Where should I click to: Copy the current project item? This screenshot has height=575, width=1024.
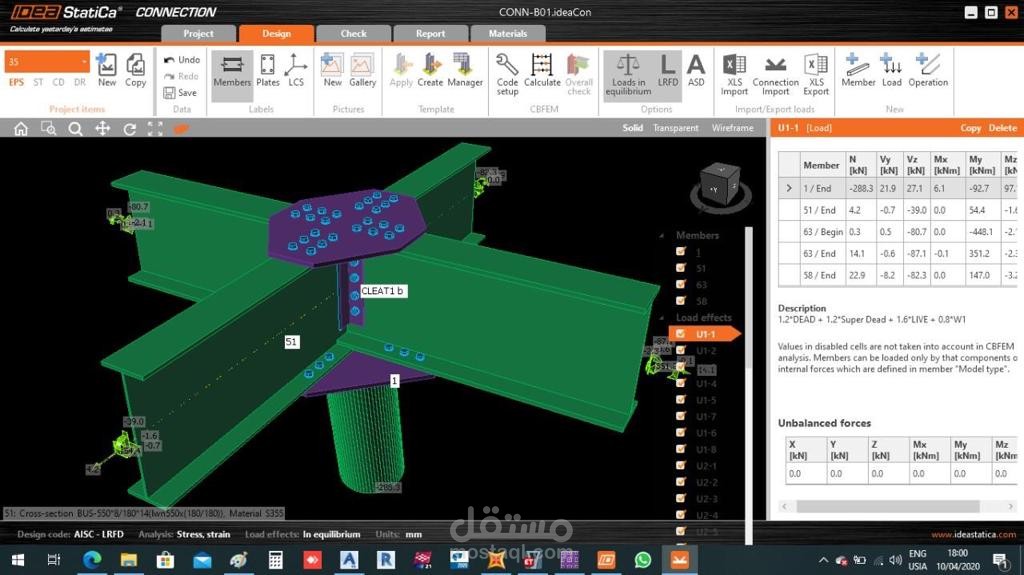coord(135,69)
